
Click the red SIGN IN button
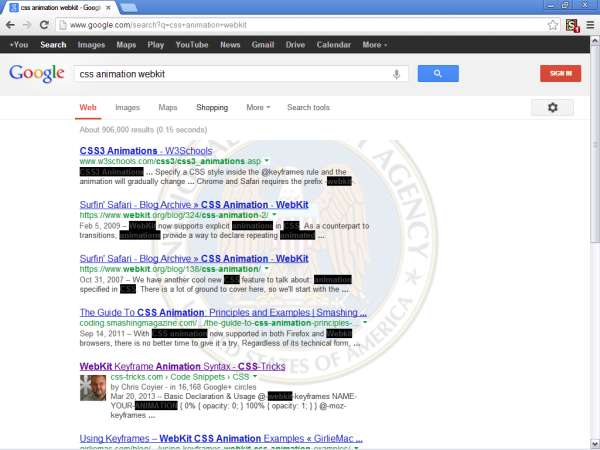[561, 73]
